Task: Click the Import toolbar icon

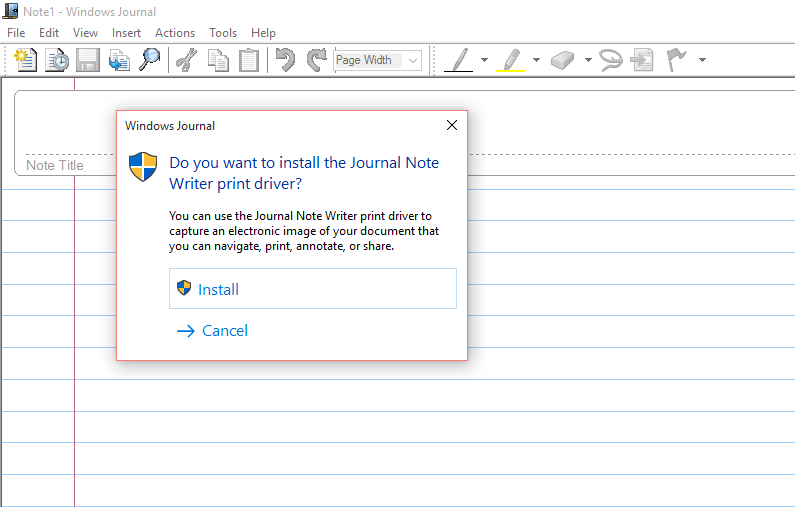Action: click(x=119, y=60)
